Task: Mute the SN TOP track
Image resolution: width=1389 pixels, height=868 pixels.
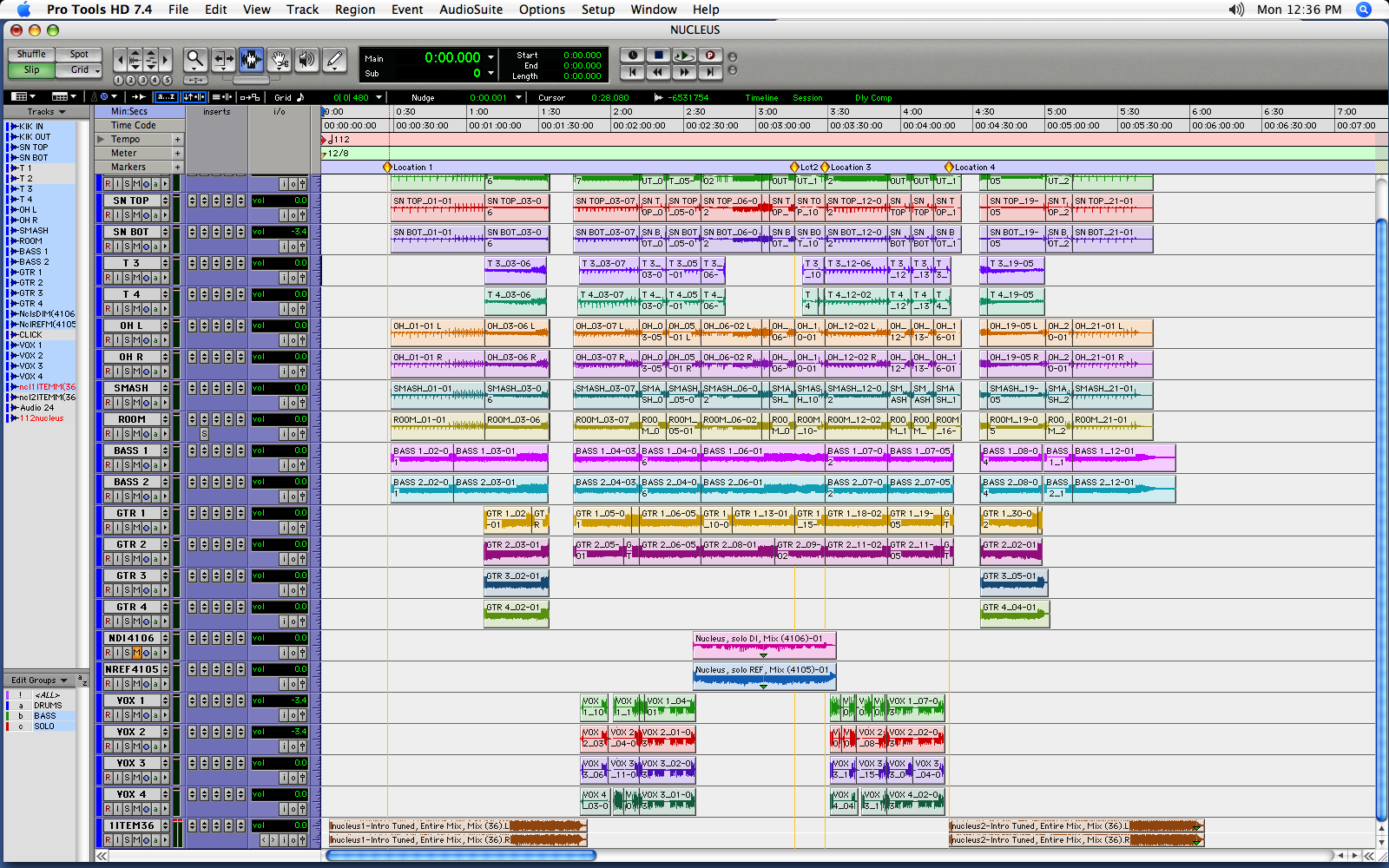Action: pyautogui.click(x=136, y=215)
